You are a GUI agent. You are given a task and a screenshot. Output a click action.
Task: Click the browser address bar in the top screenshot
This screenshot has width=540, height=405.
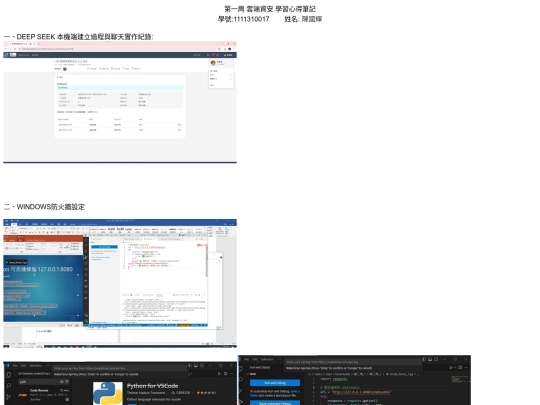coord(117,49)
